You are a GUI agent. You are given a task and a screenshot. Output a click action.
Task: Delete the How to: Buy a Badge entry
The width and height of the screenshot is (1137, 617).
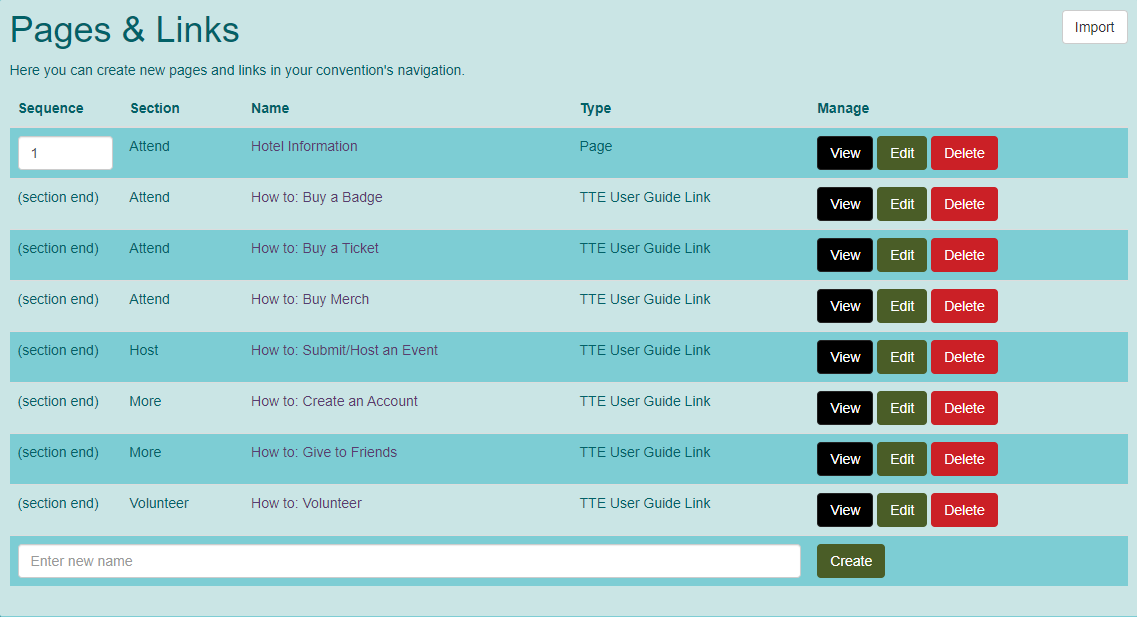coord(964,204)
